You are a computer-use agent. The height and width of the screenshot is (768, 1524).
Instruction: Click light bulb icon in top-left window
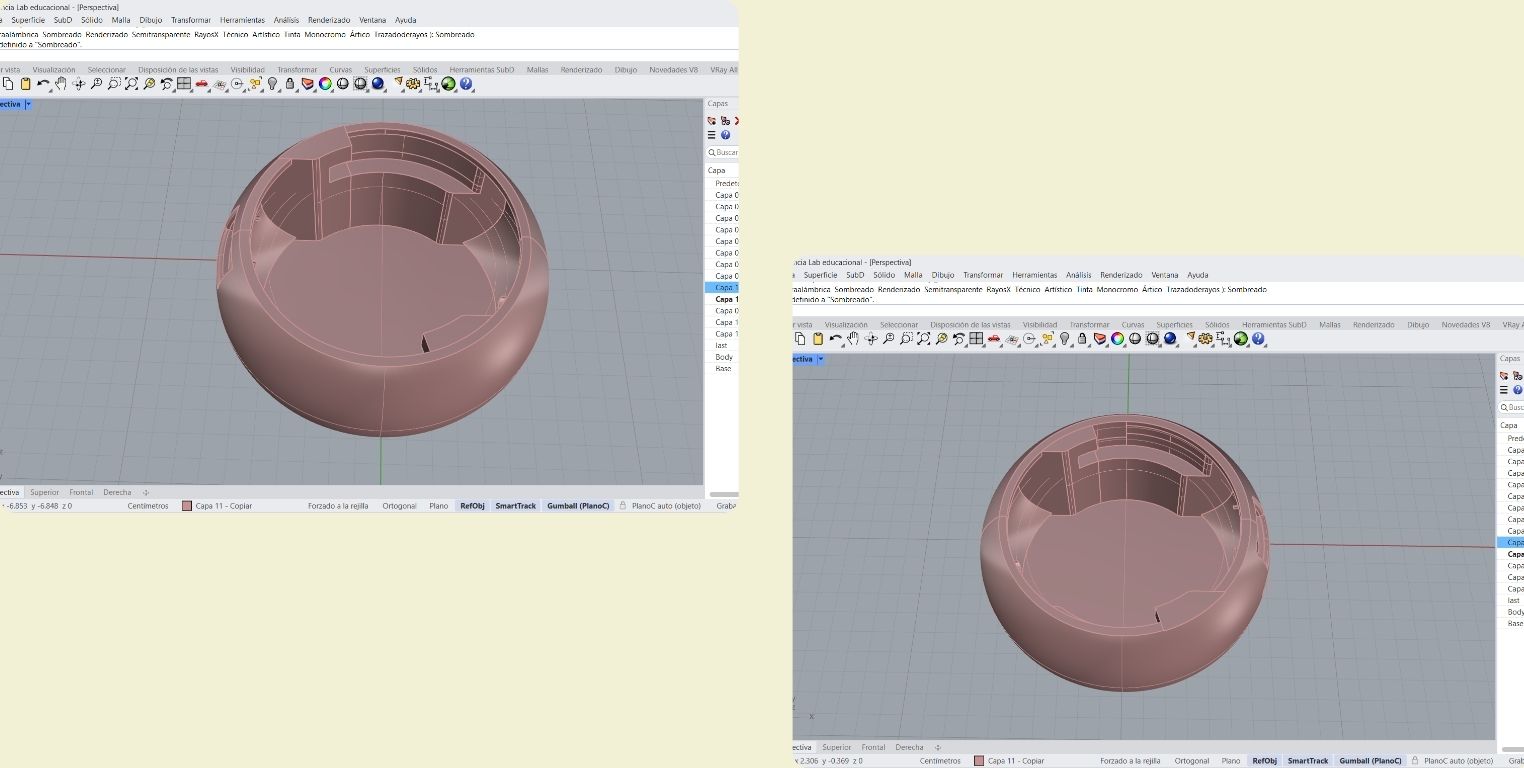[x=272, y=84]
